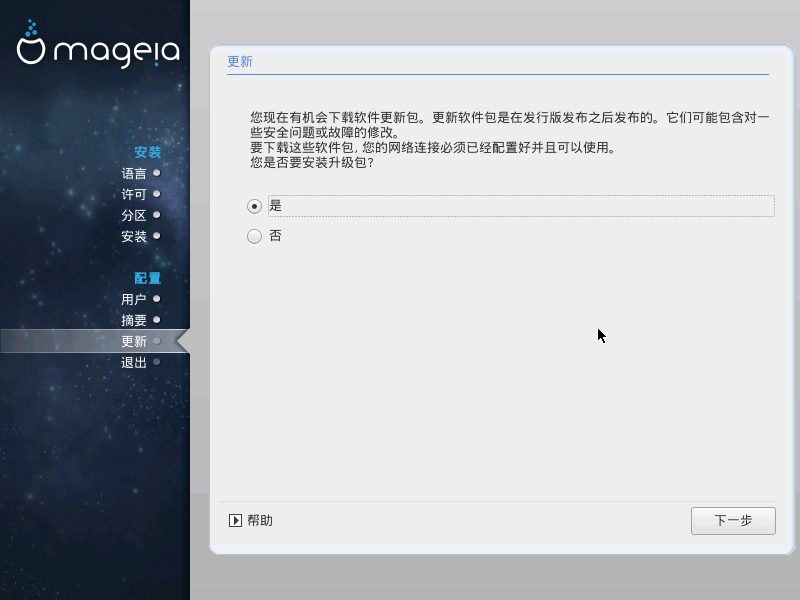
Task: Click the status dot beside 摘要
Action: (157, 319)
